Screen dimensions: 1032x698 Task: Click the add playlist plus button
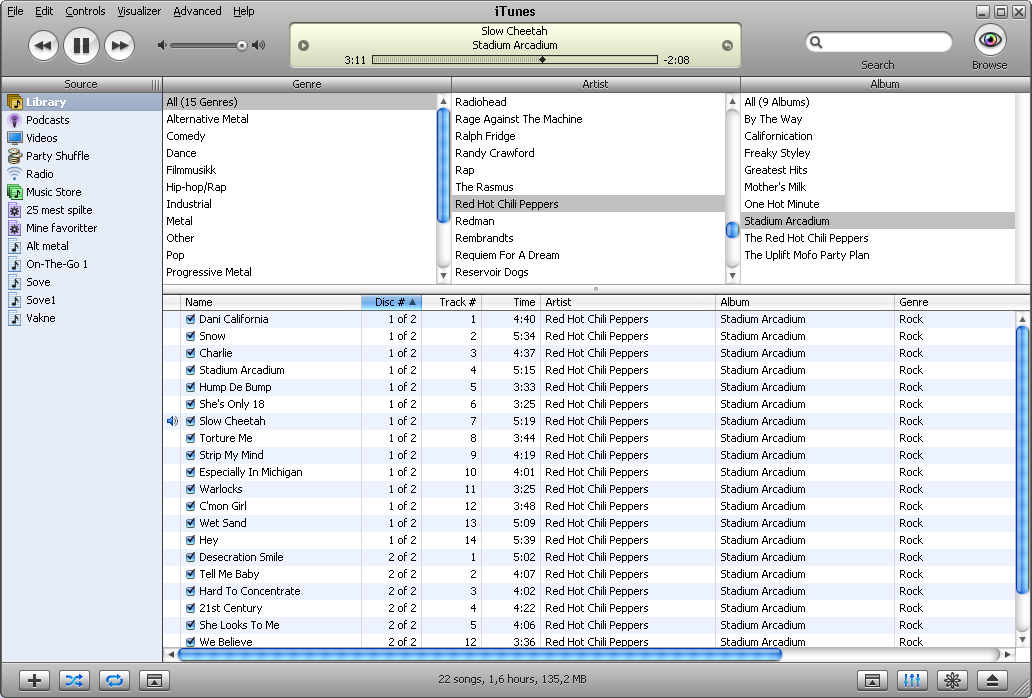34,680
